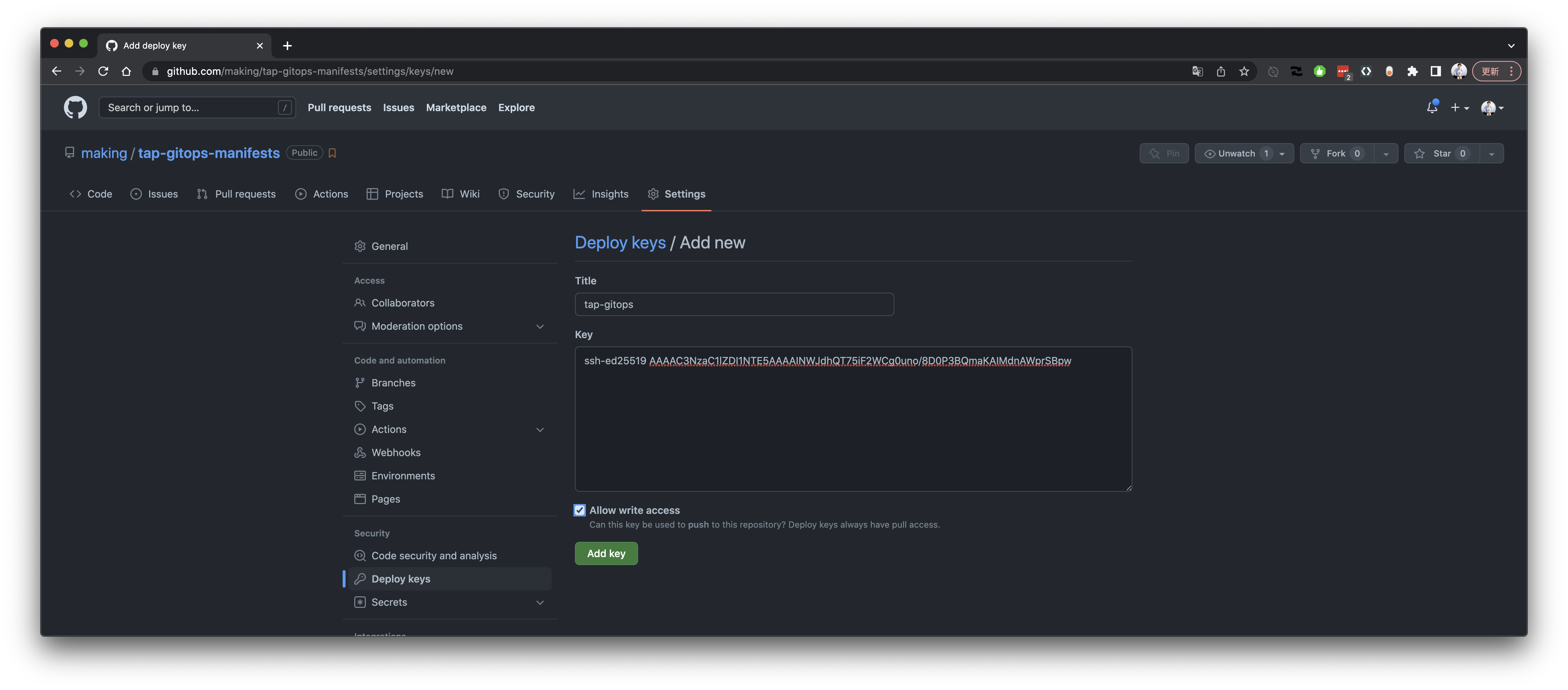1568x690 pixels.
Task: Focus the Search or jump to box
Action: pyautogui.click(x=197, y=108)
